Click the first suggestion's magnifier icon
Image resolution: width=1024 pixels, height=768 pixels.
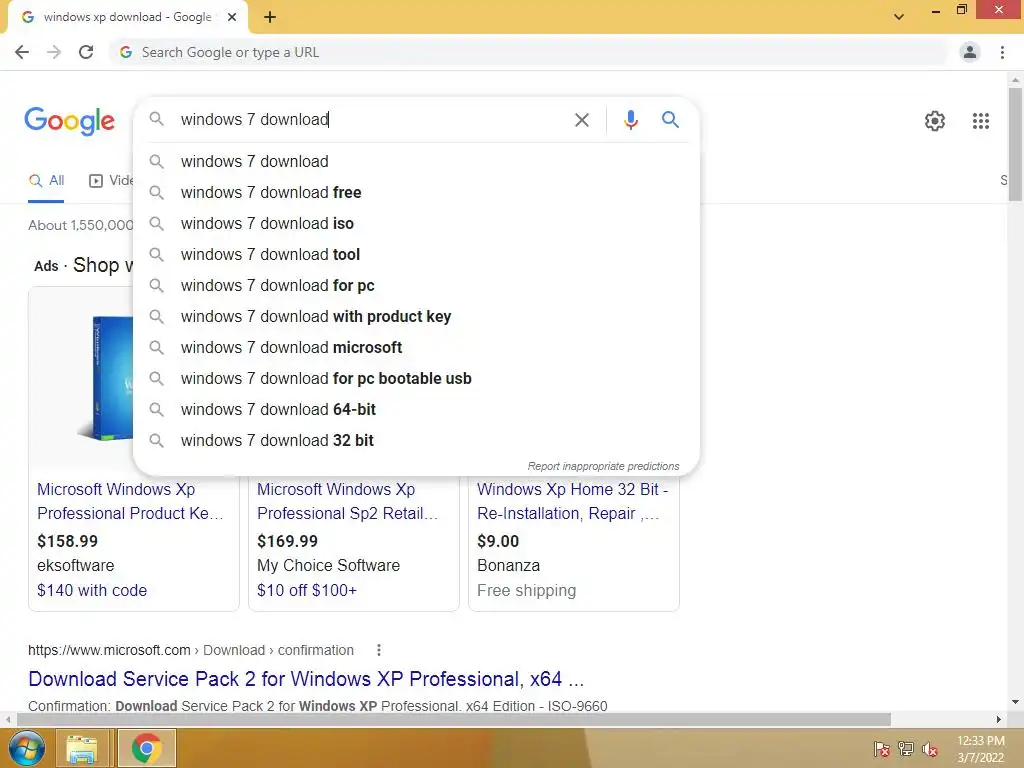(156, 161)
